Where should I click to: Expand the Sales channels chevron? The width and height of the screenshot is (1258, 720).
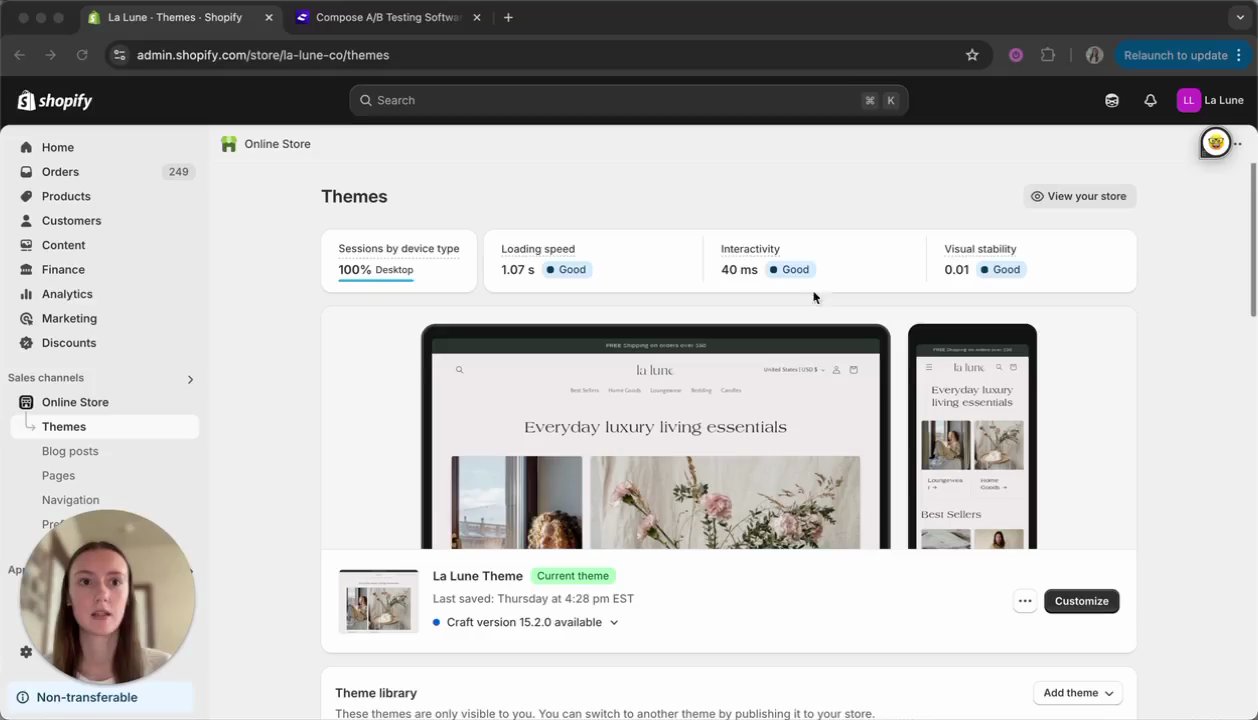pyautogui.click(x=190, y=379)
